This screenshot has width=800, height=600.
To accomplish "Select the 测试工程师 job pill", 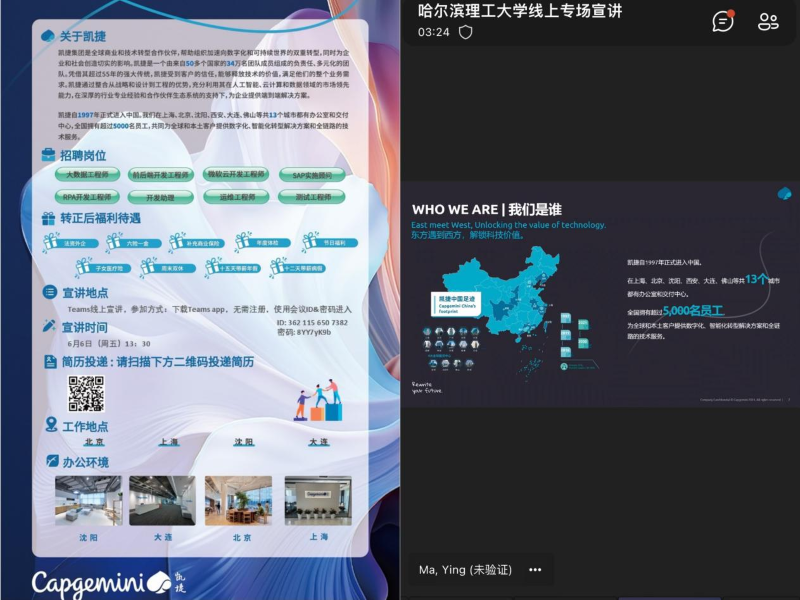I will click(312, 197).
